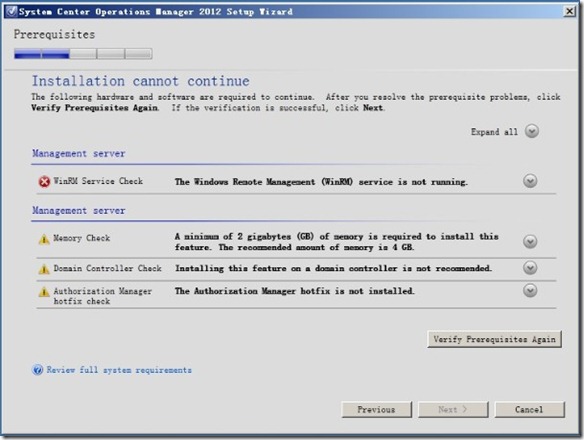Click the warning icon beside Memory Check

click(x=44, y=239)
